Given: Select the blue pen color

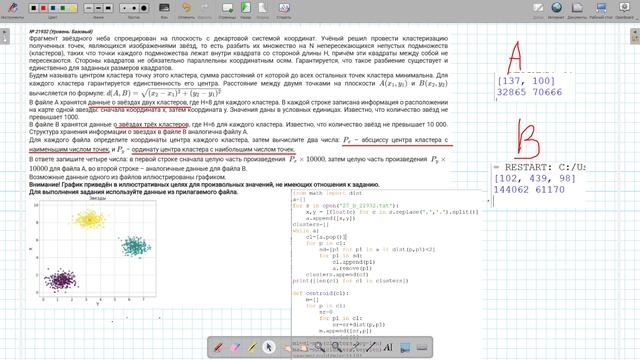Looking at the screenshot, I should coord(53,8).
